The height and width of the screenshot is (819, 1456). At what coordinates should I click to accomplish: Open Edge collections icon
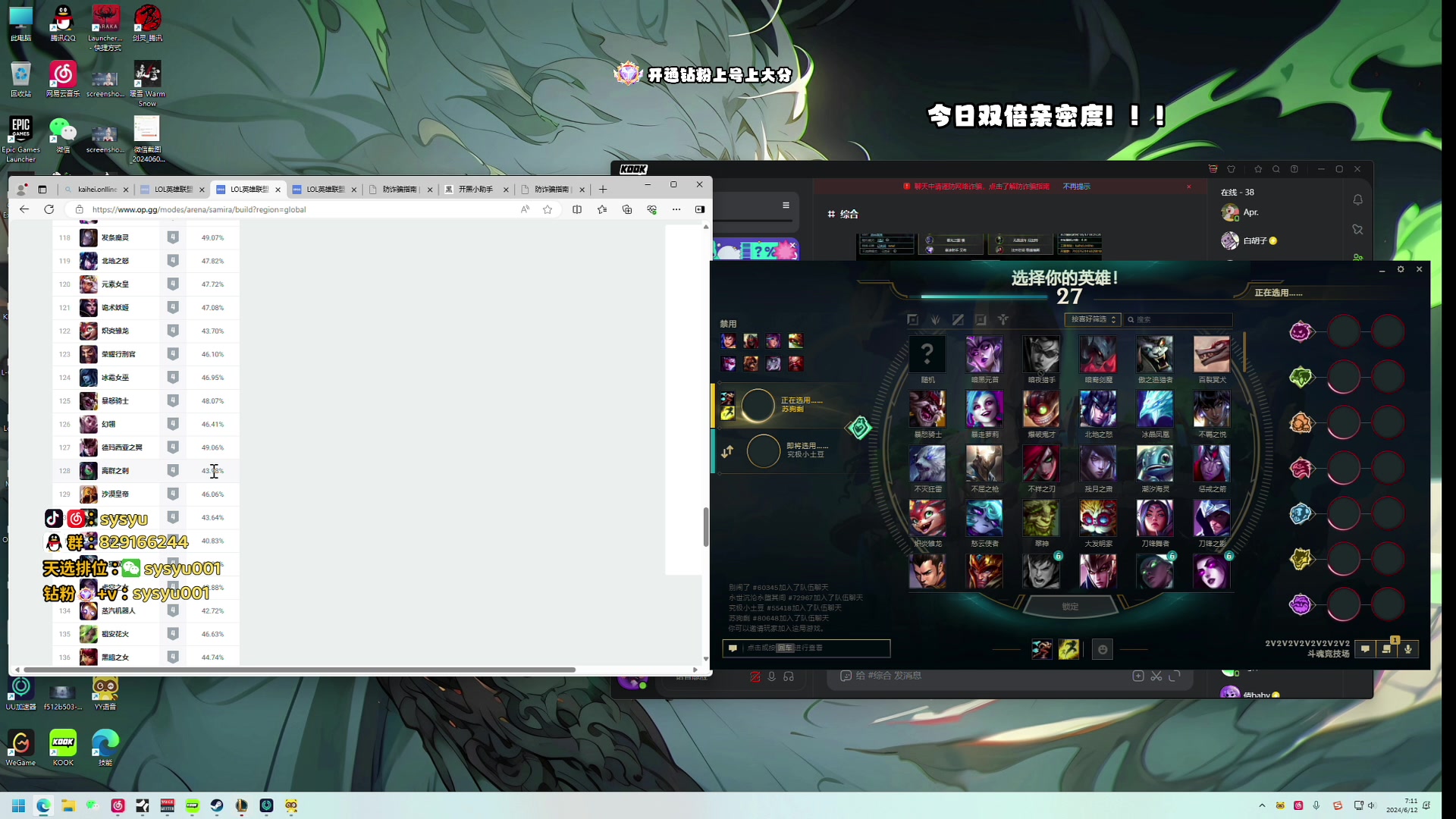click(626, 209)
